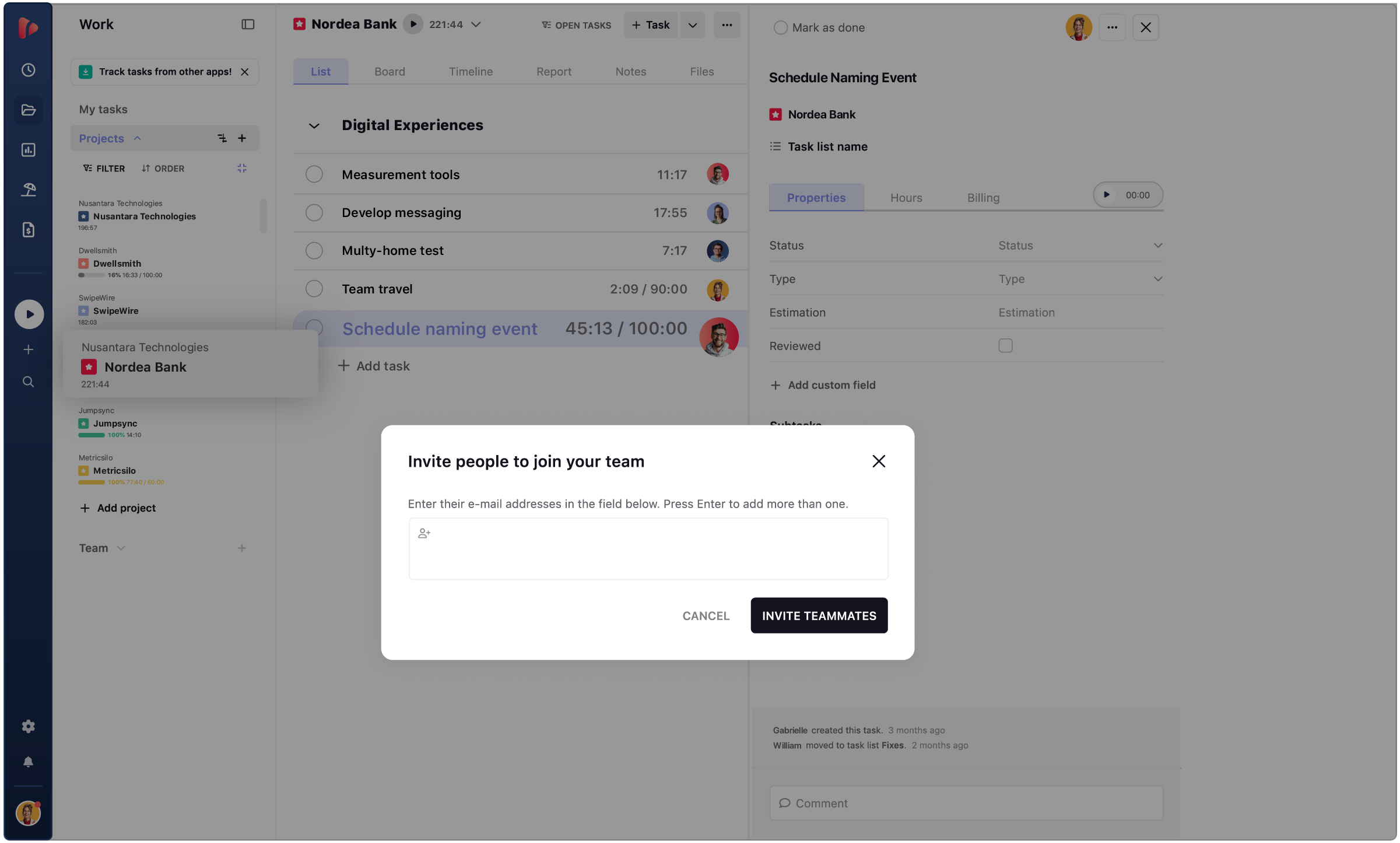Screen dimensions: 1400x843
Task: Open settings gear icon in sidebar
Action: pos(28,726)
